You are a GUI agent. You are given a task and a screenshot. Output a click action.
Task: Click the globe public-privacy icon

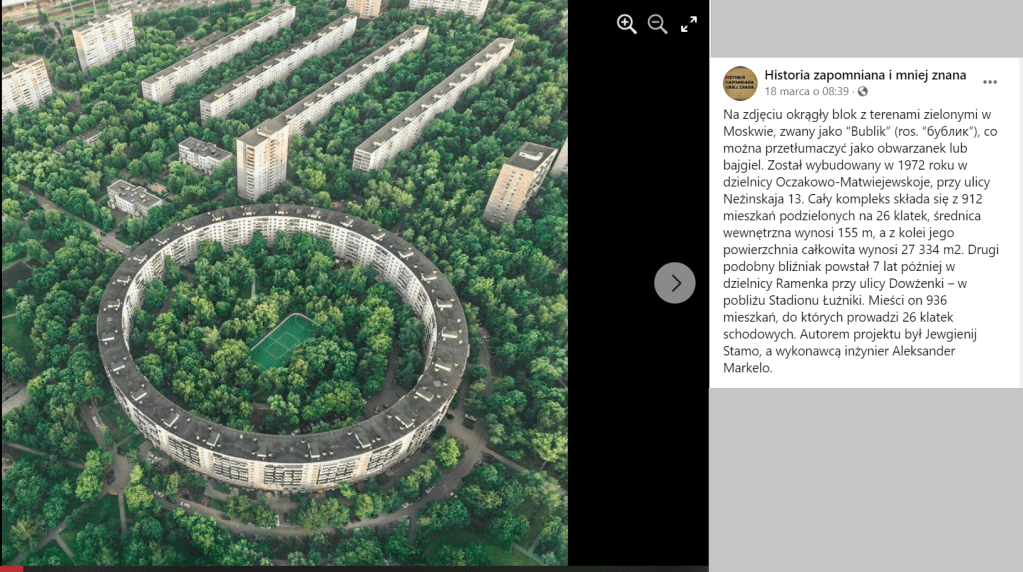coord(863,91)
